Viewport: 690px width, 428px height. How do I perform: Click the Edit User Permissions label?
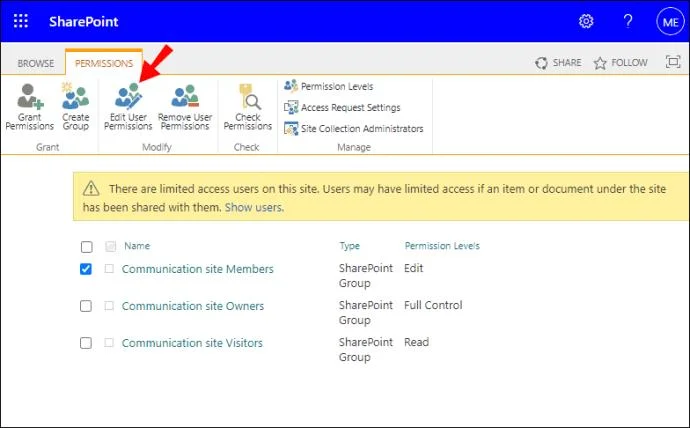click(x=128, y=122)
